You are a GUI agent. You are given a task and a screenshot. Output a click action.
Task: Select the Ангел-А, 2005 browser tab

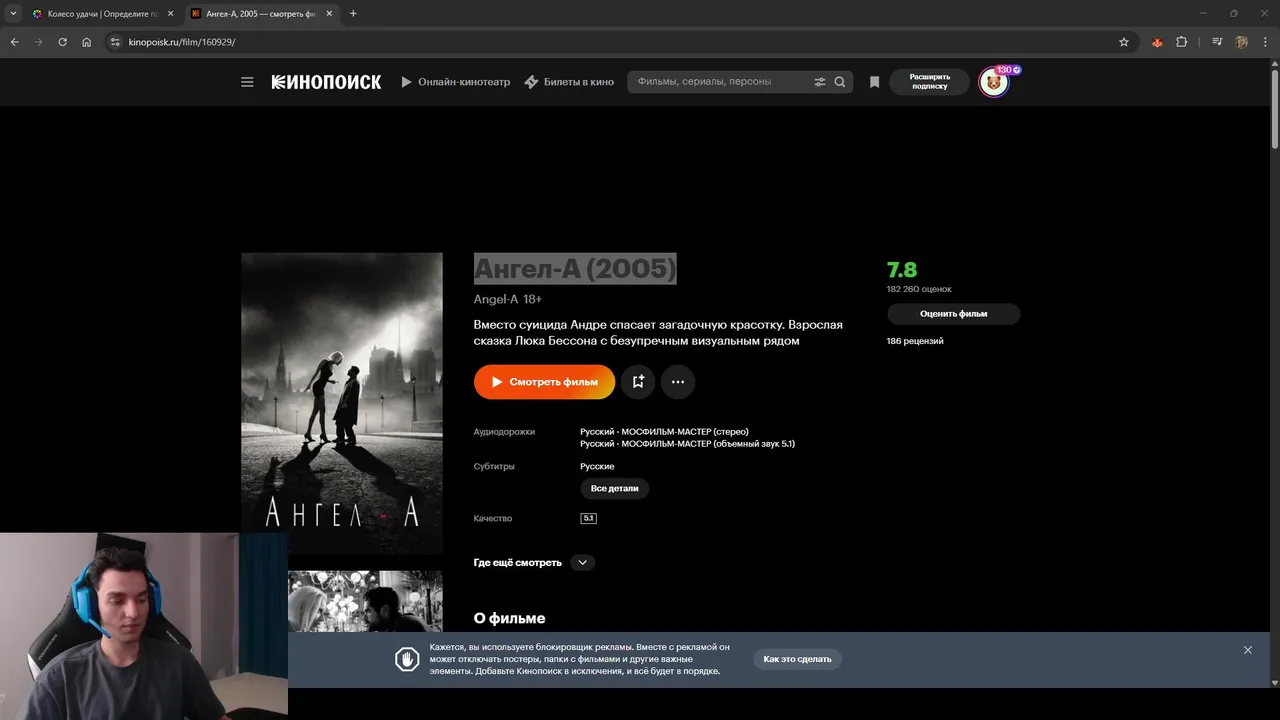click(260, 14)
